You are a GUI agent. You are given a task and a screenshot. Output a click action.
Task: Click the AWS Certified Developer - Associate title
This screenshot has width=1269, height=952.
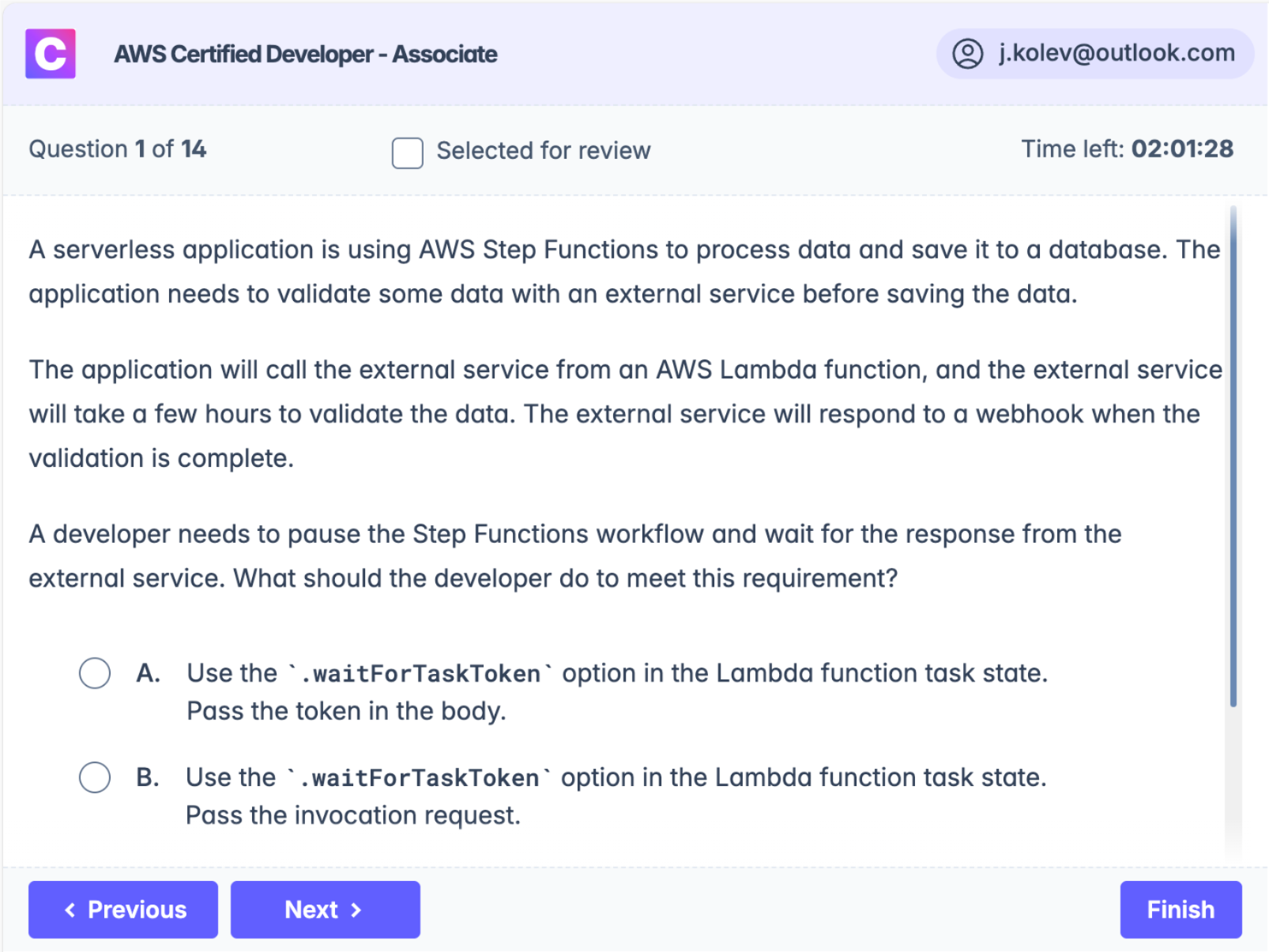[306, 55]
